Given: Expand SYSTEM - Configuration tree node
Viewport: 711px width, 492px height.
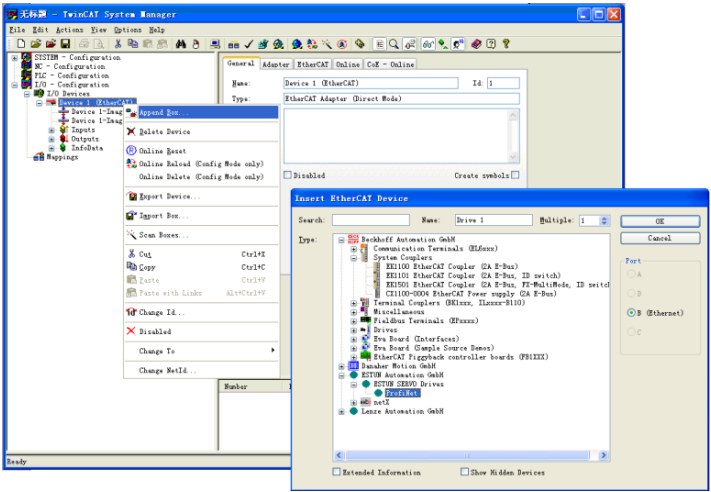Looking at the screenshot, I should 15,58.
